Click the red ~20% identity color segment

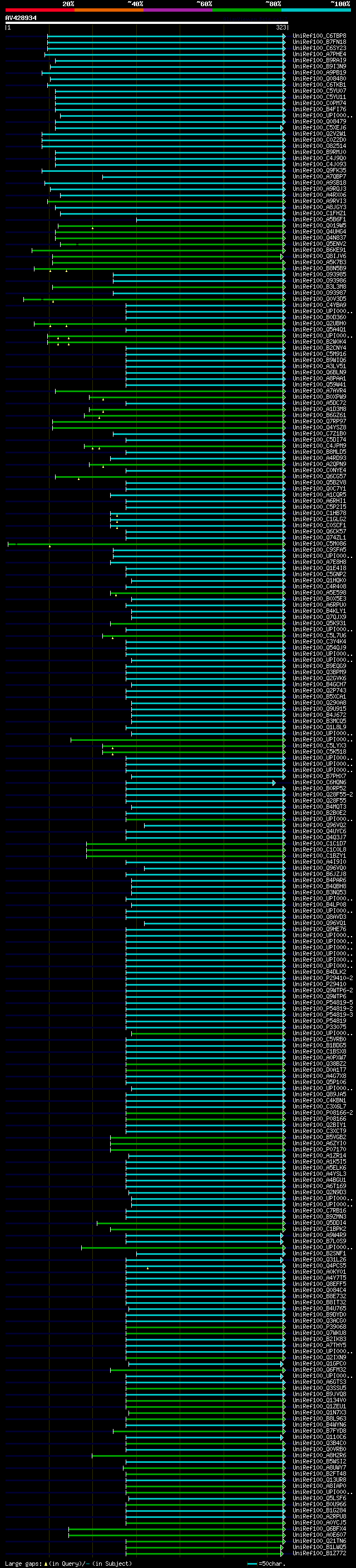pos(39,10)
